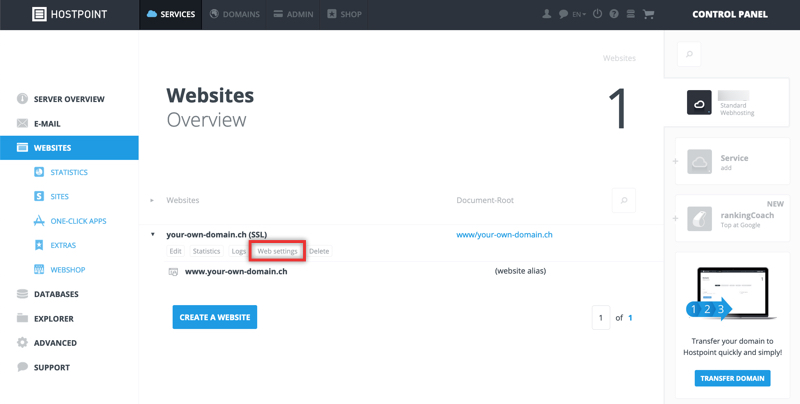Click the Support speech bubble icon
This screenshot has width=800, height=404.
point(22,367)
